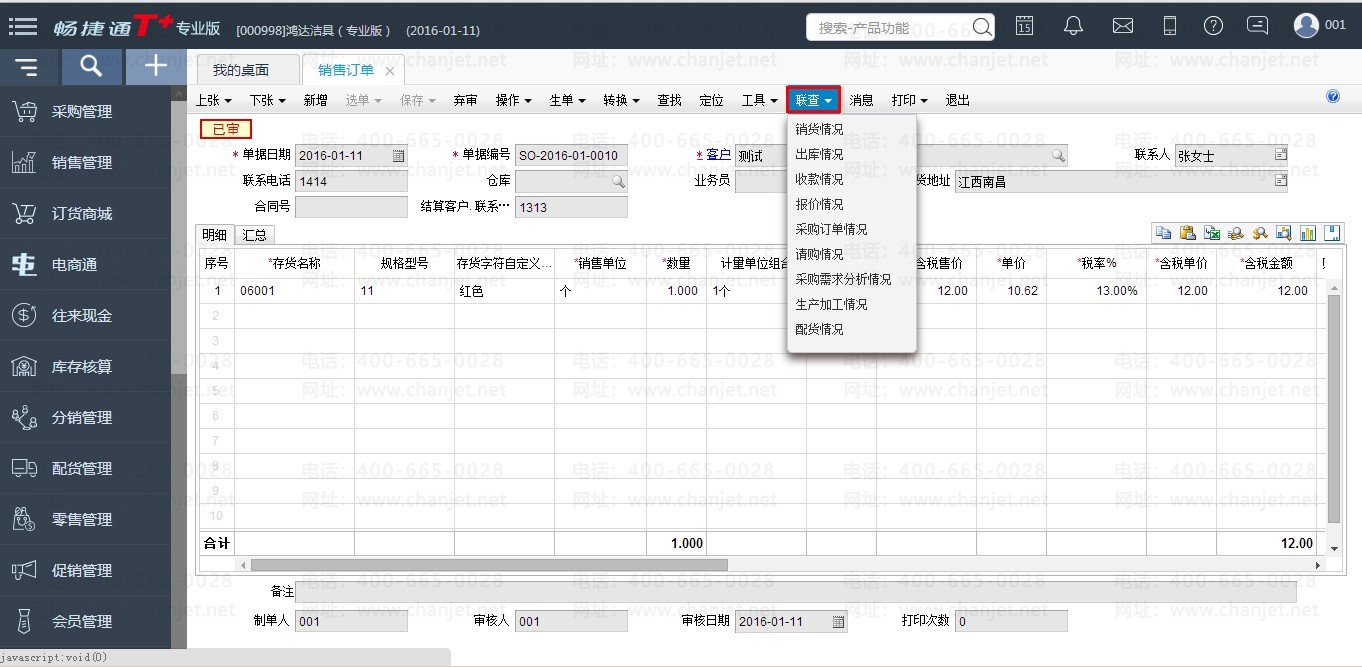Expand the 操作 dropdown menu

(x=514, y=100)
